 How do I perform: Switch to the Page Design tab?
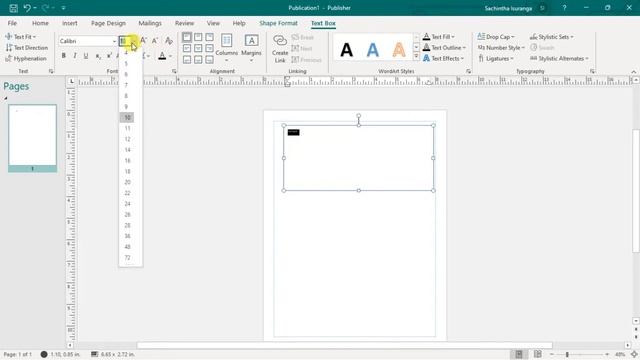[x=108, y=23]
